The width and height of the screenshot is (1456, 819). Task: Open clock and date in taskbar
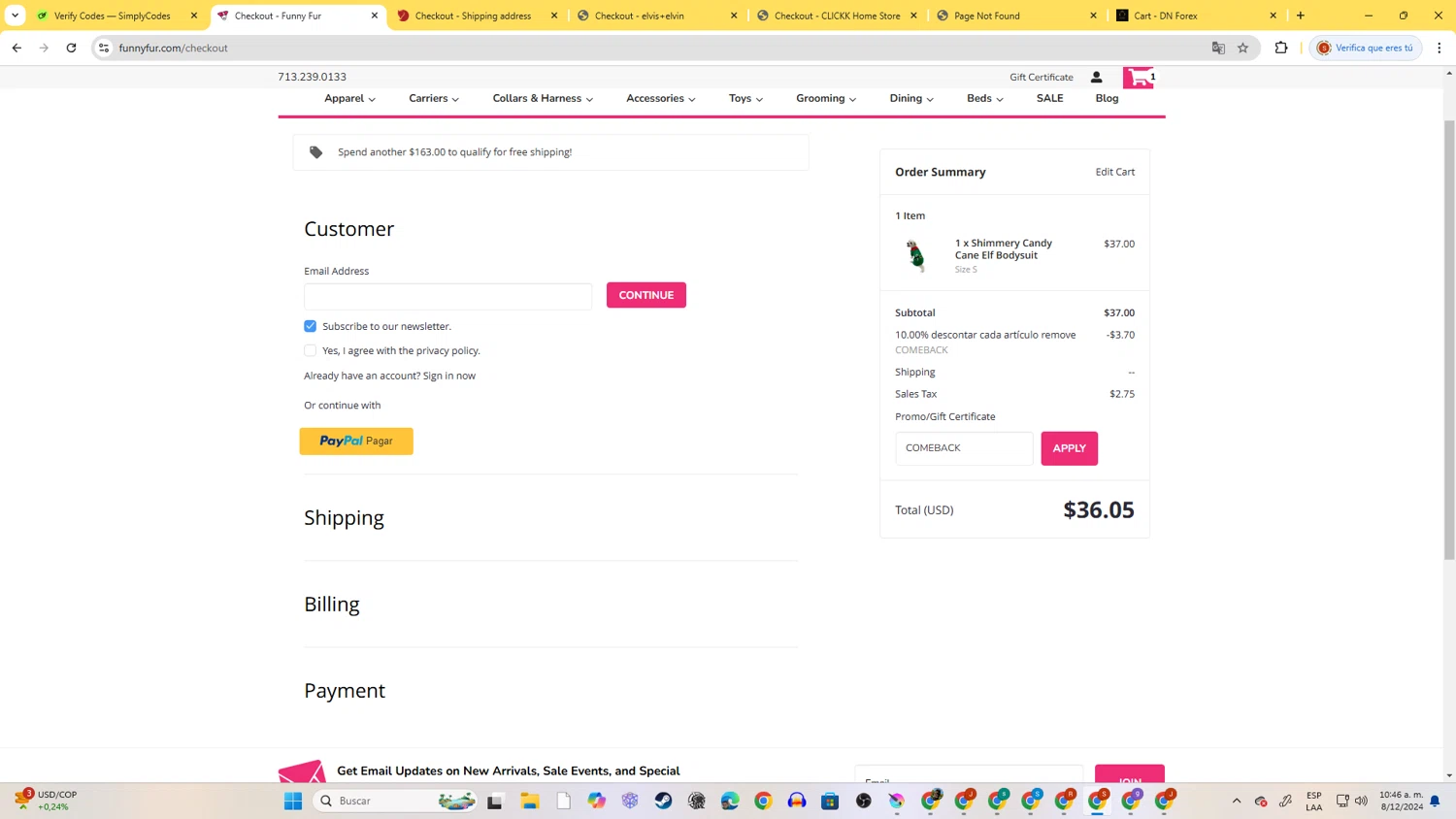1401,801
